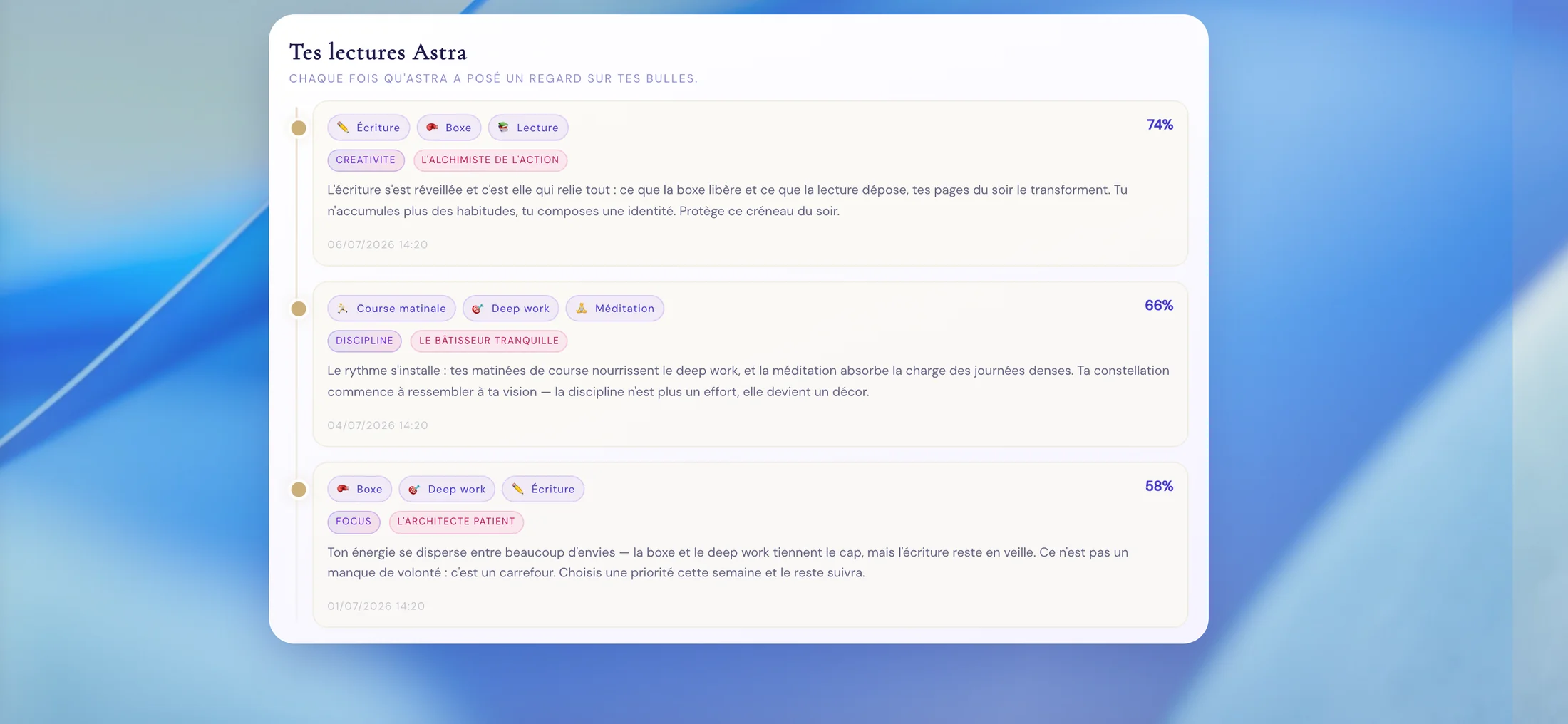The height and width of the screenshot is (724, 1568).
Task: Click the paragraph starting L'écriture s'est réveillée
Action: (727, 200)
